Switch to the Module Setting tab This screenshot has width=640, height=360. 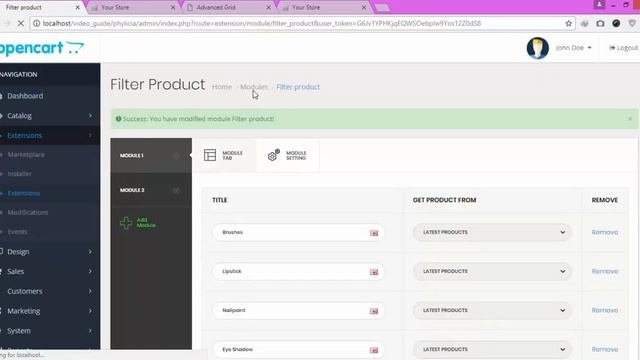[x=287, y=155]
